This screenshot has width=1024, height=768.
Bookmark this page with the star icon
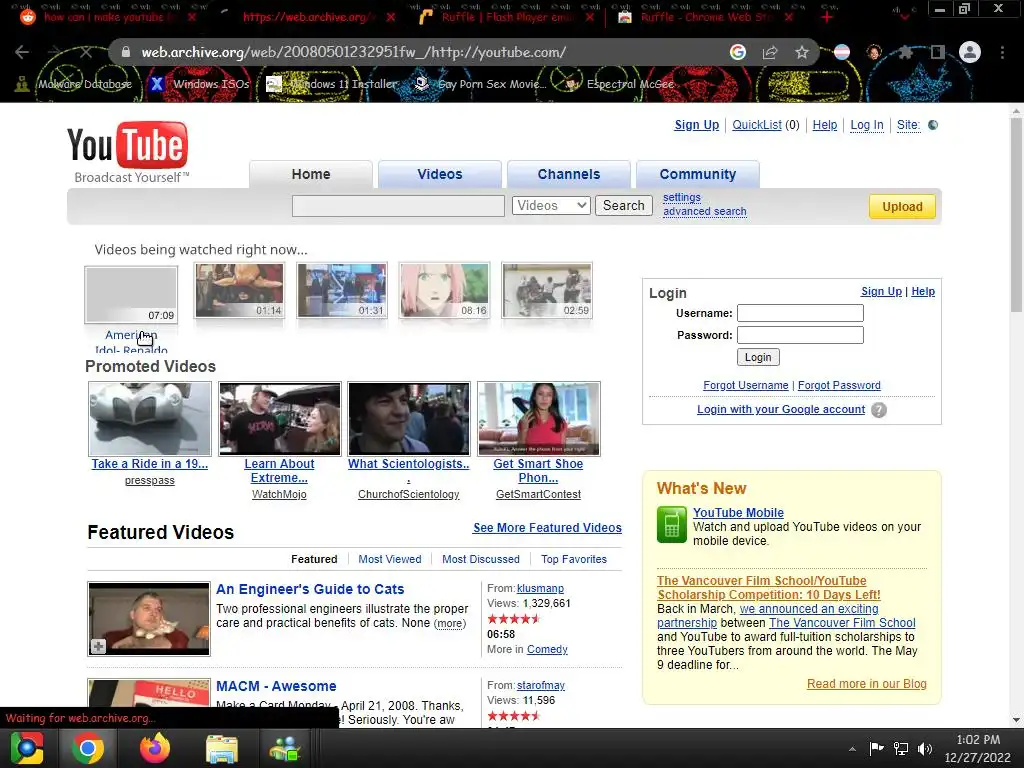point(802,52)
